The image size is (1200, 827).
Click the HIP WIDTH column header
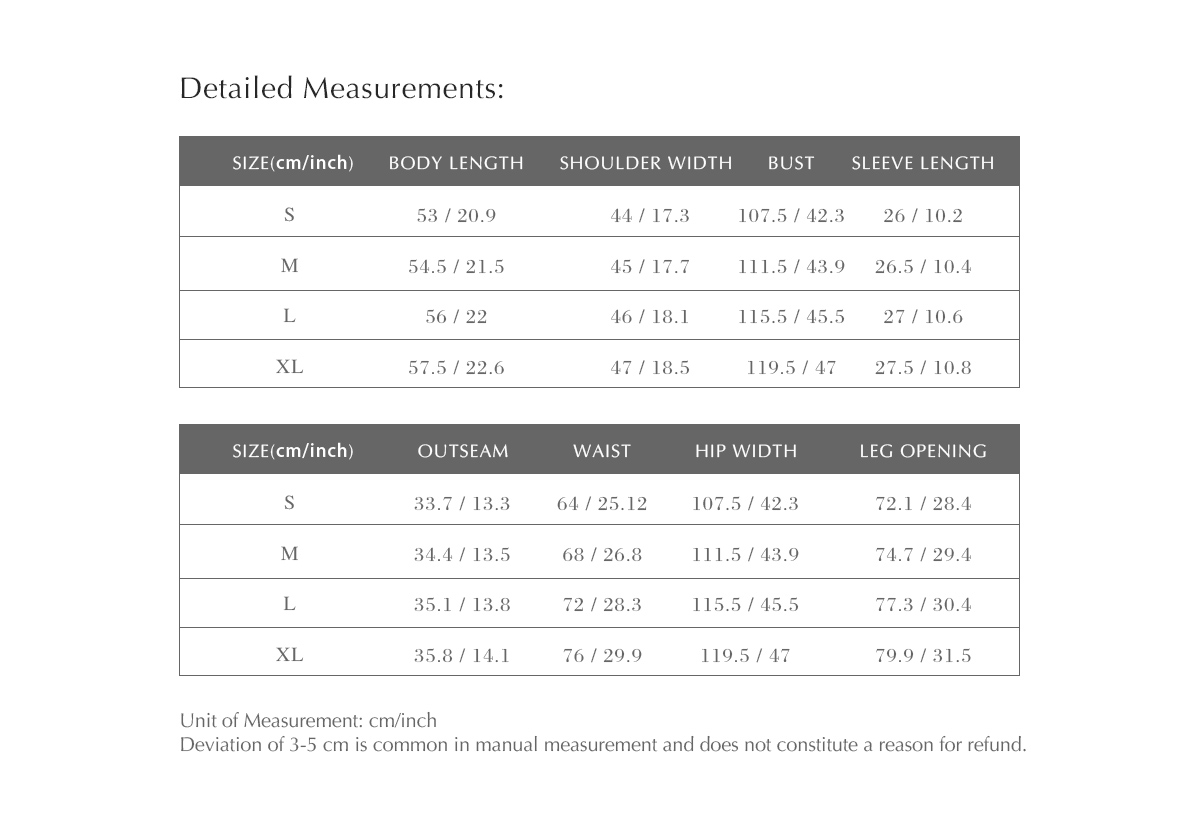pos(746,451)
